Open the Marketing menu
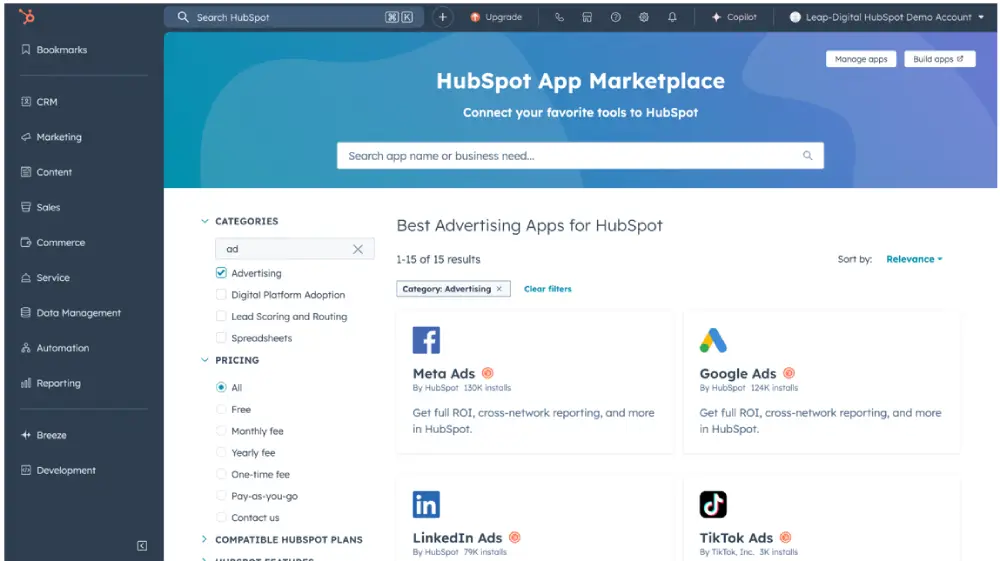1000x561 pixels. pyautogui.click(x=52, y=137)
